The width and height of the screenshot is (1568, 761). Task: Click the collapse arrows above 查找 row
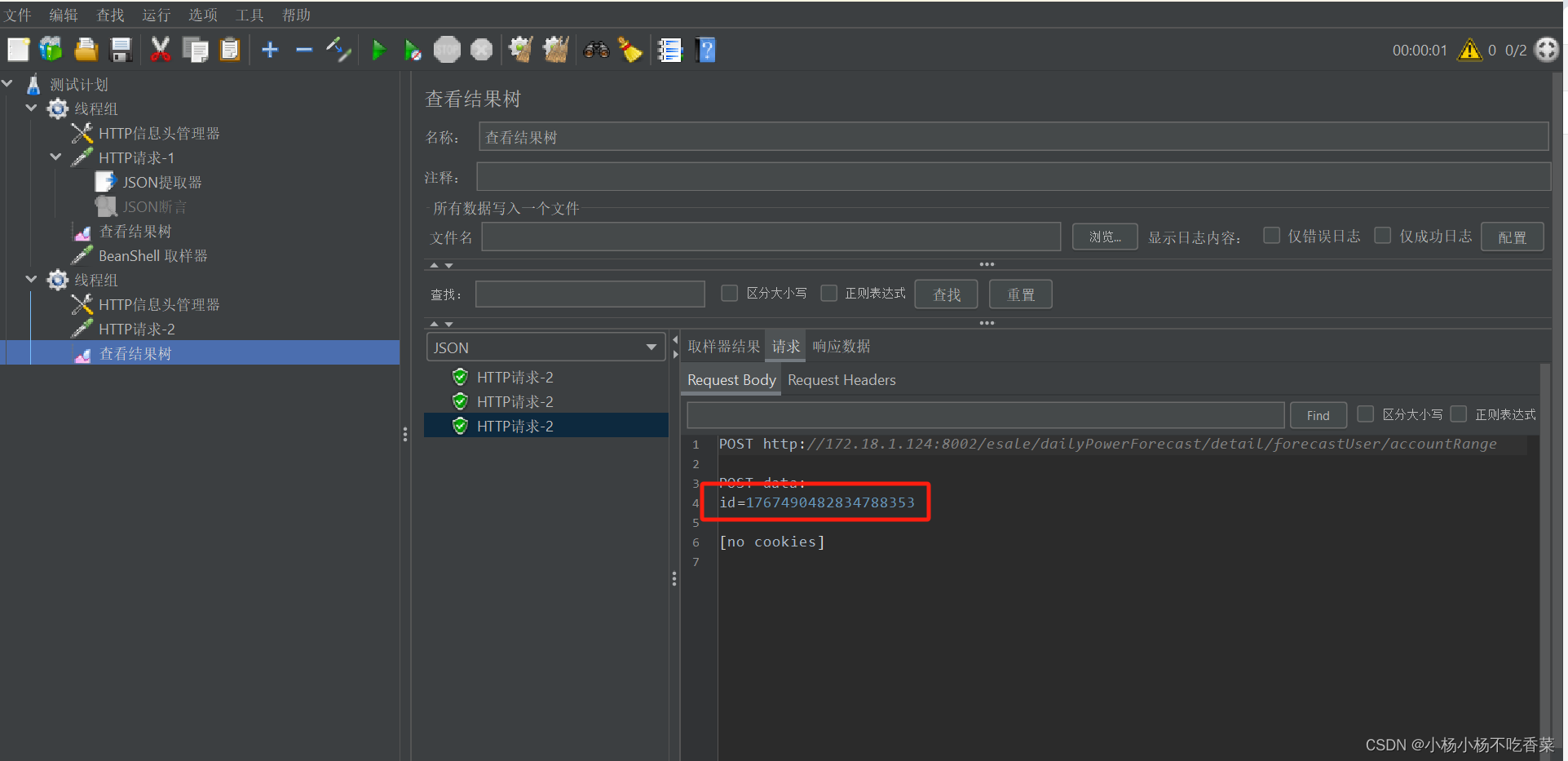point(441,265)
